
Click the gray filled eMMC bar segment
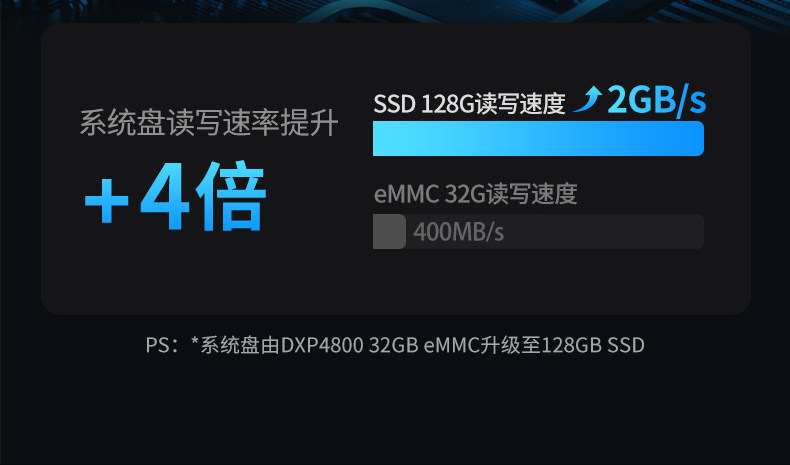click(389, 231)
